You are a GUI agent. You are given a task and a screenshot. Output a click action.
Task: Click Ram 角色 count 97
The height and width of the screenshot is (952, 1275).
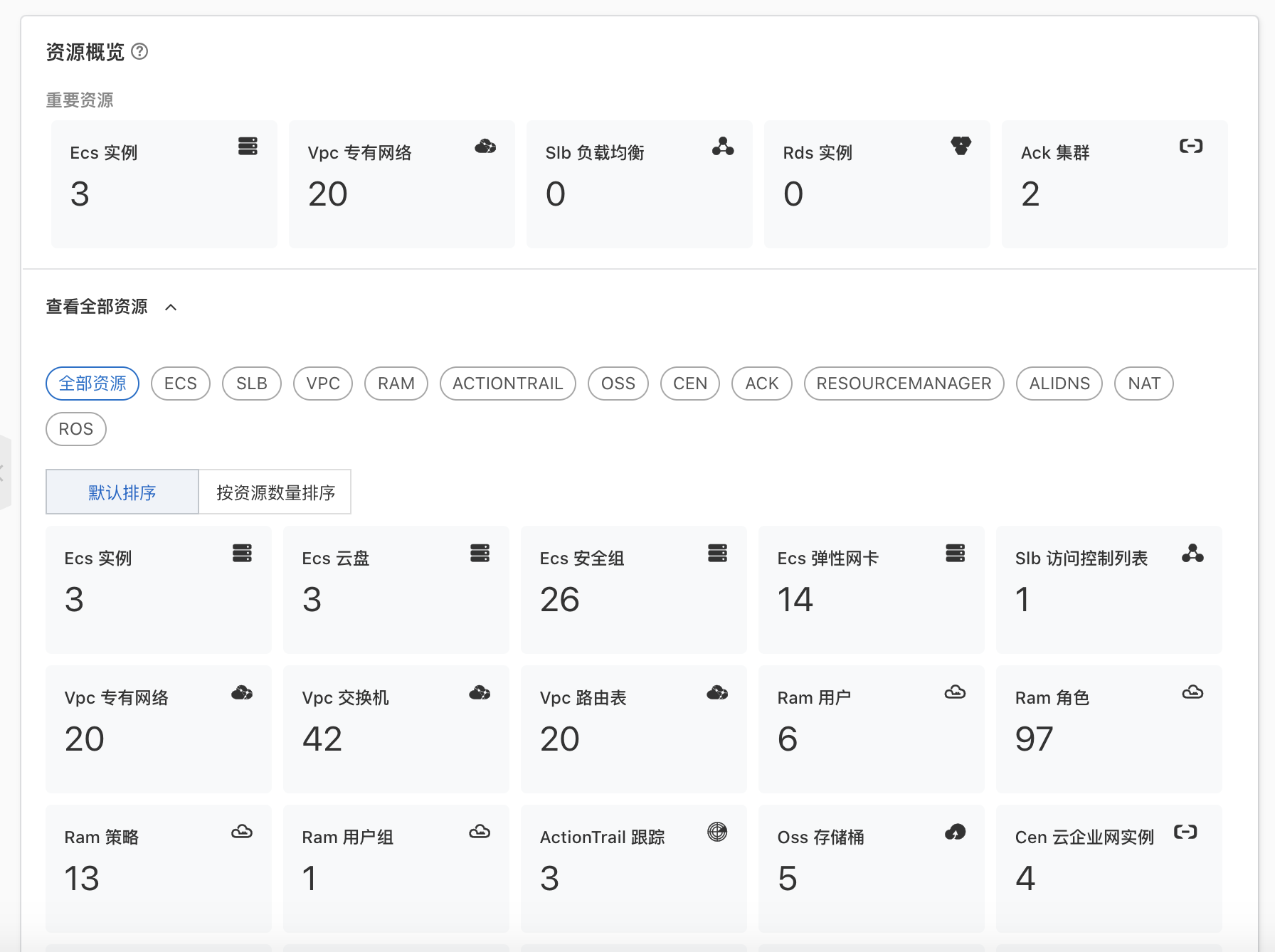(x=1035, y=739)
